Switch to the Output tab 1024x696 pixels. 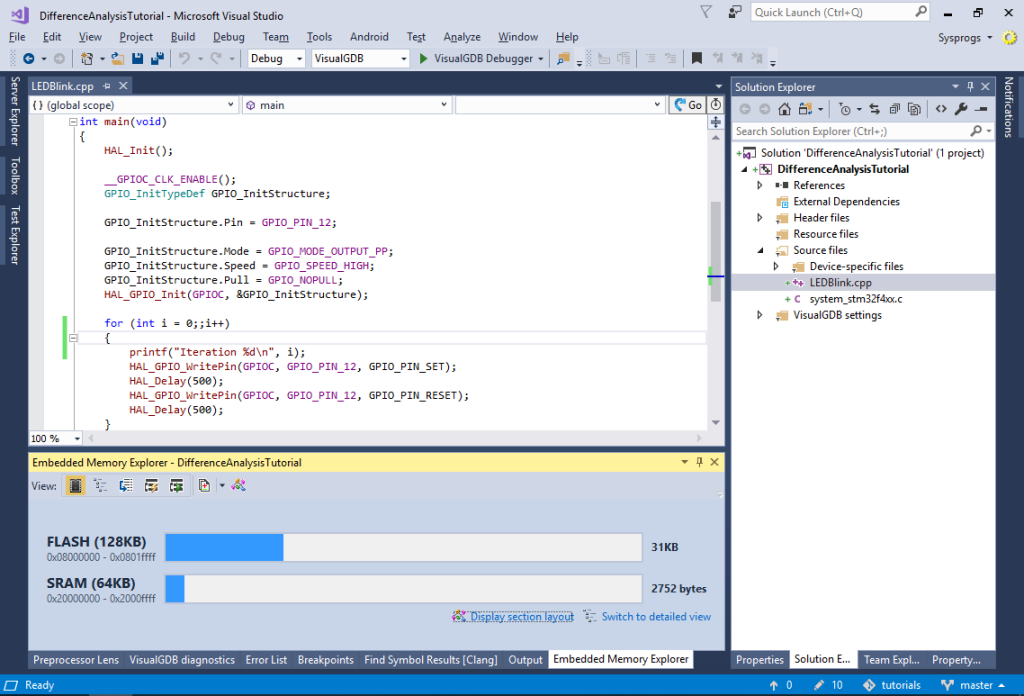(x=527, y=659)
